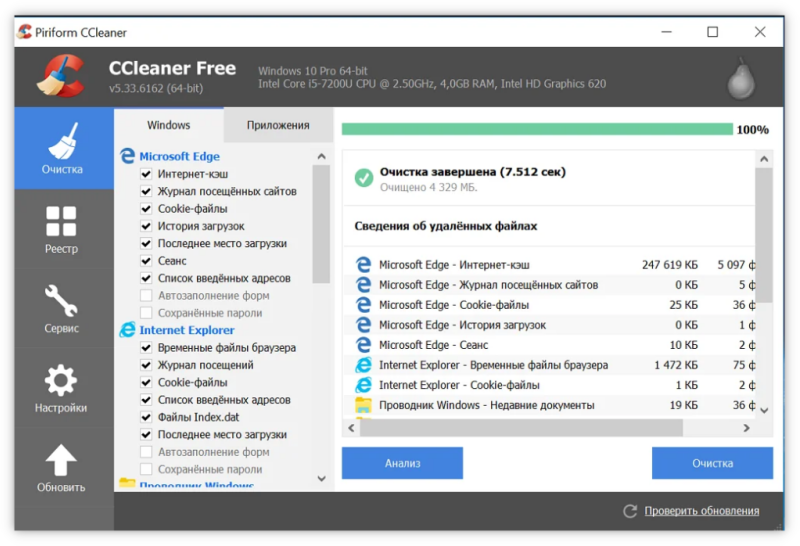Toggle Edge Сеанс checkbox

coord(146,261)
